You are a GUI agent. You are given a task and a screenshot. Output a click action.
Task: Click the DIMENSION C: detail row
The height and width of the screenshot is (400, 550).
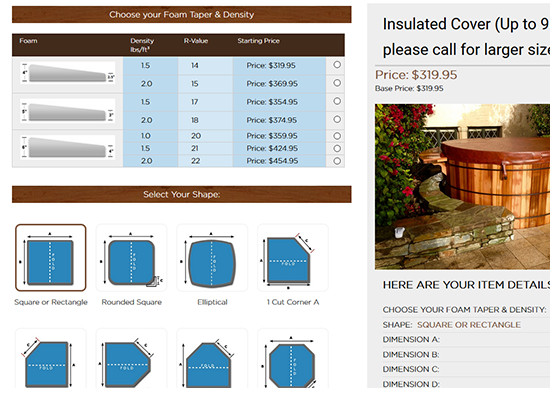pyautogui.click(x=466, y=369)
